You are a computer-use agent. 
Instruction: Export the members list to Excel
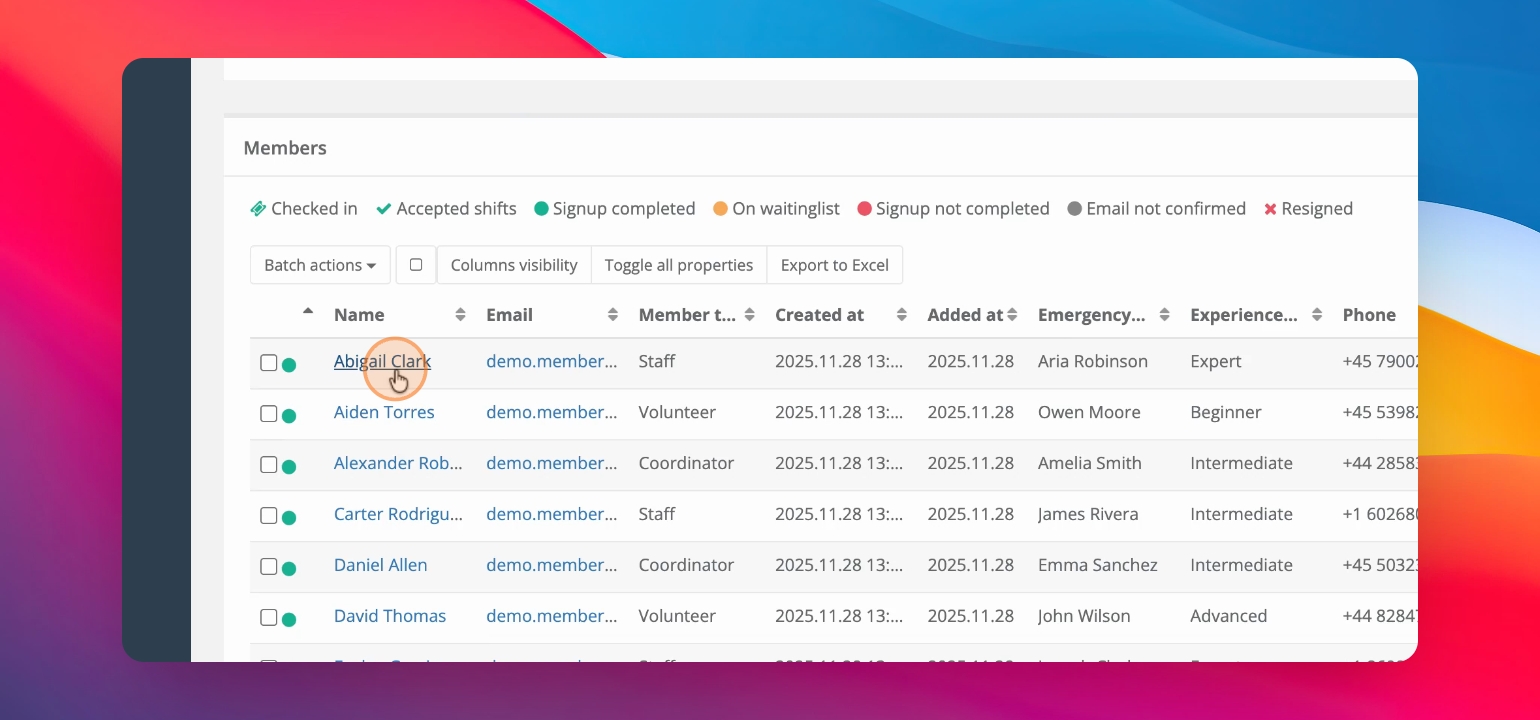pyautogui.click(x=835, y=265)
